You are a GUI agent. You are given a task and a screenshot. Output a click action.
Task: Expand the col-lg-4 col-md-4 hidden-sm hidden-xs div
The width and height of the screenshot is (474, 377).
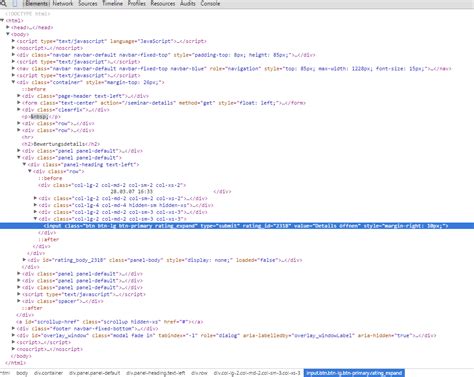35,205
